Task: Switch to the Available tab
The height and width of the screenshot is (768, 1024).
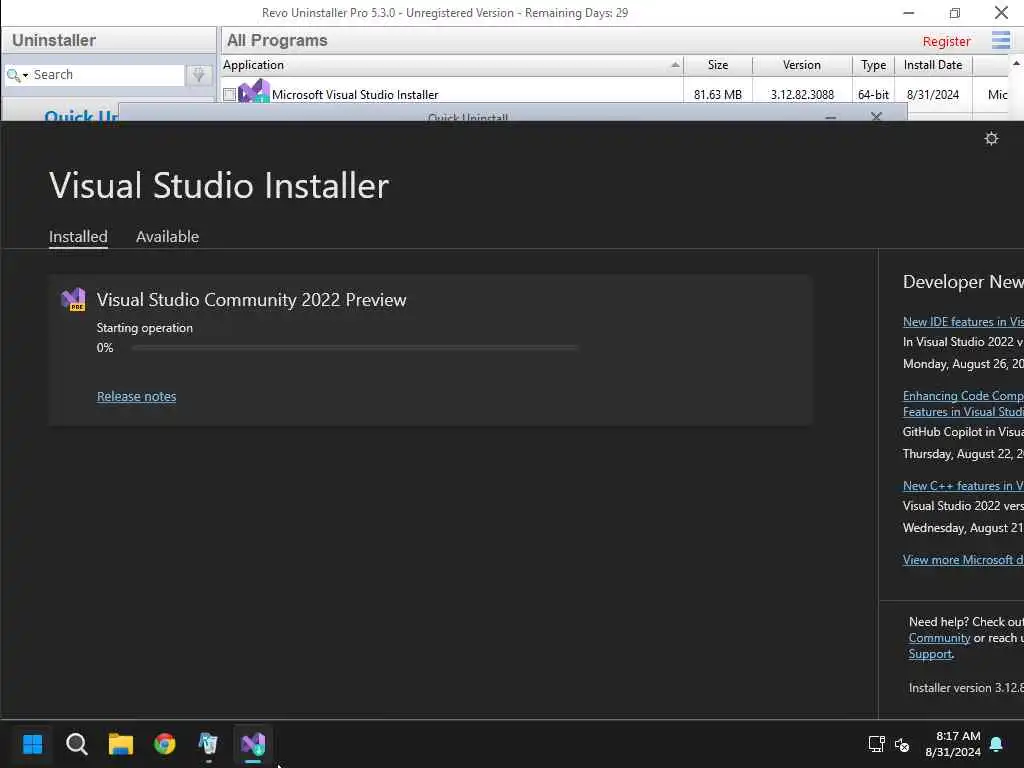Action: 167,236
